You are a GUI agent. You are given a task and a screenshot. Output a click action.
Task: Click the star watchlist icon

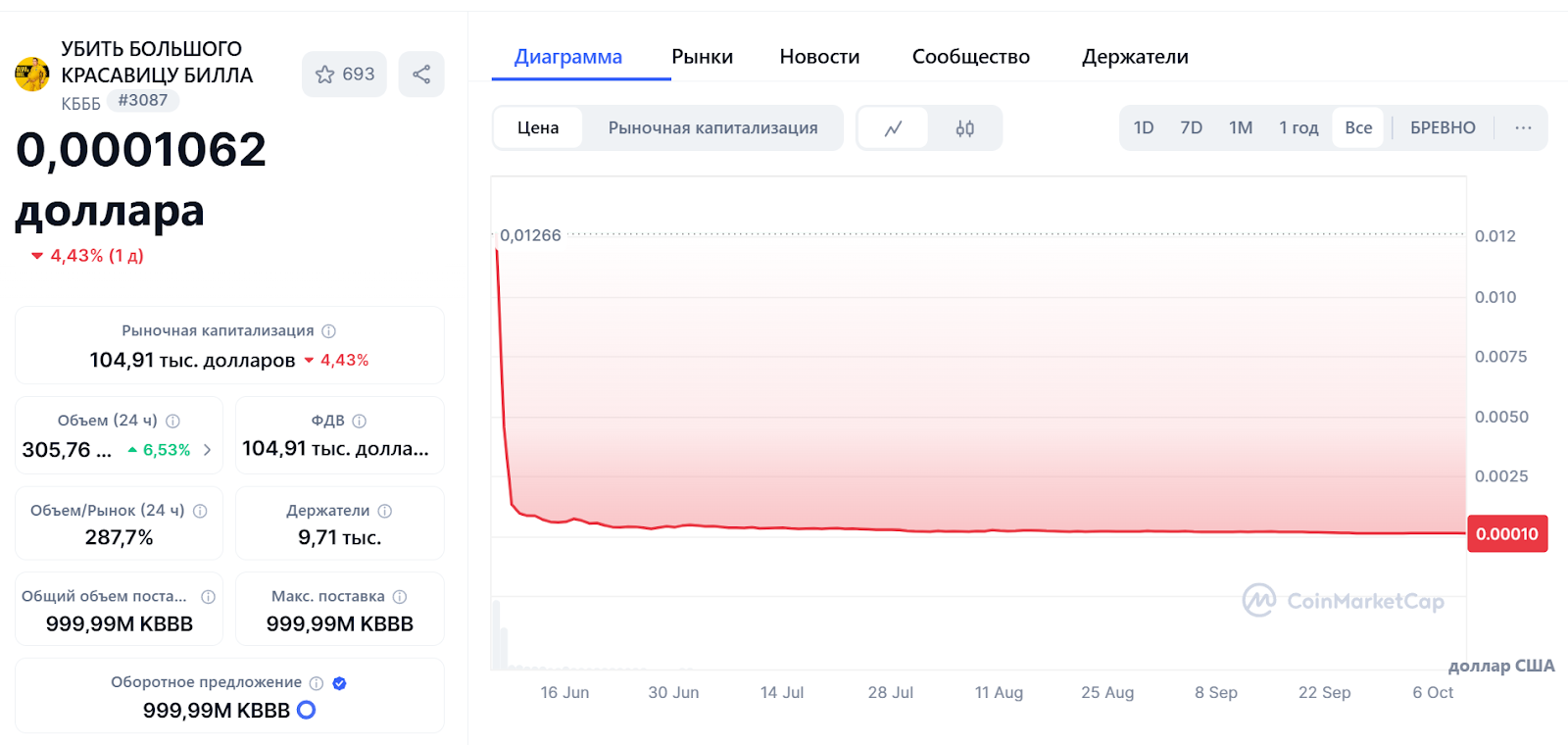coord(325,74)
